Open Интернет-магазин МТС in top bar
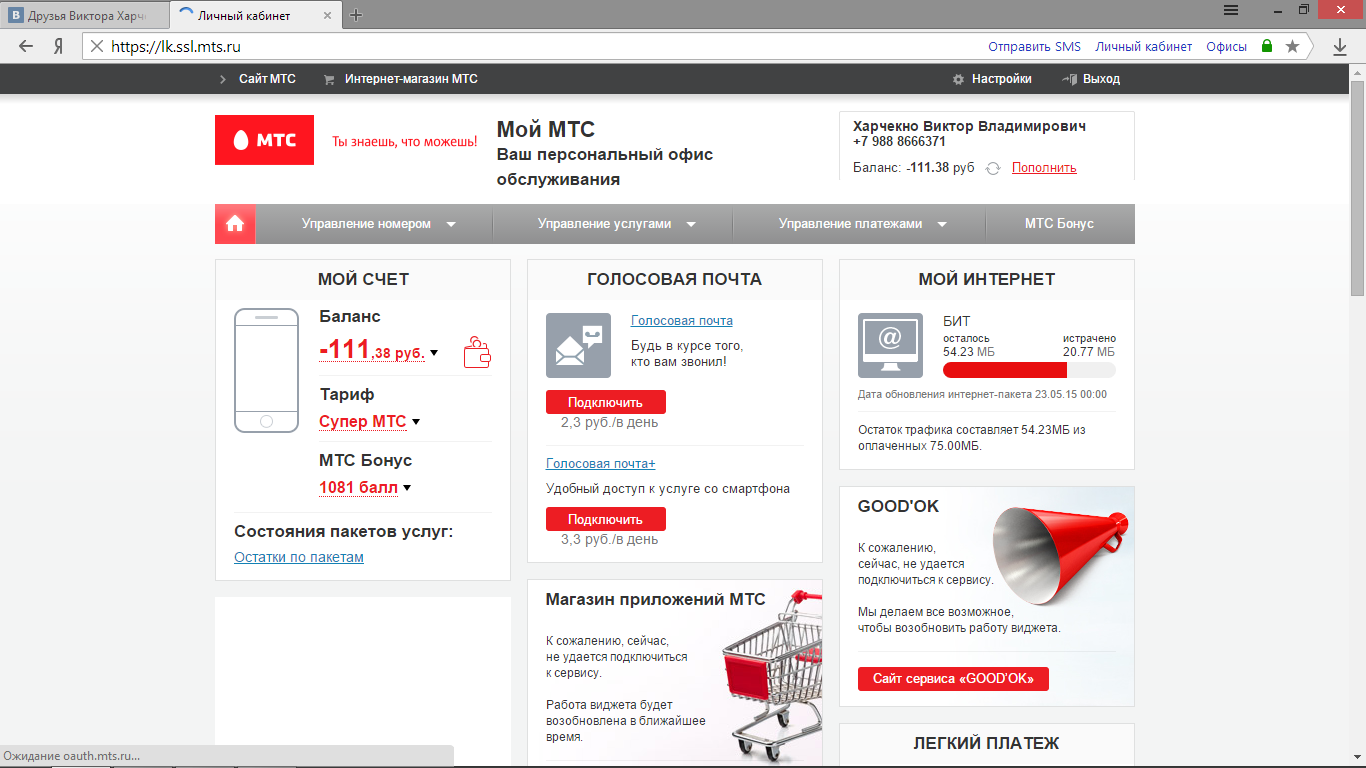Screen dimensions: 1366x768 tap(411, 79)
